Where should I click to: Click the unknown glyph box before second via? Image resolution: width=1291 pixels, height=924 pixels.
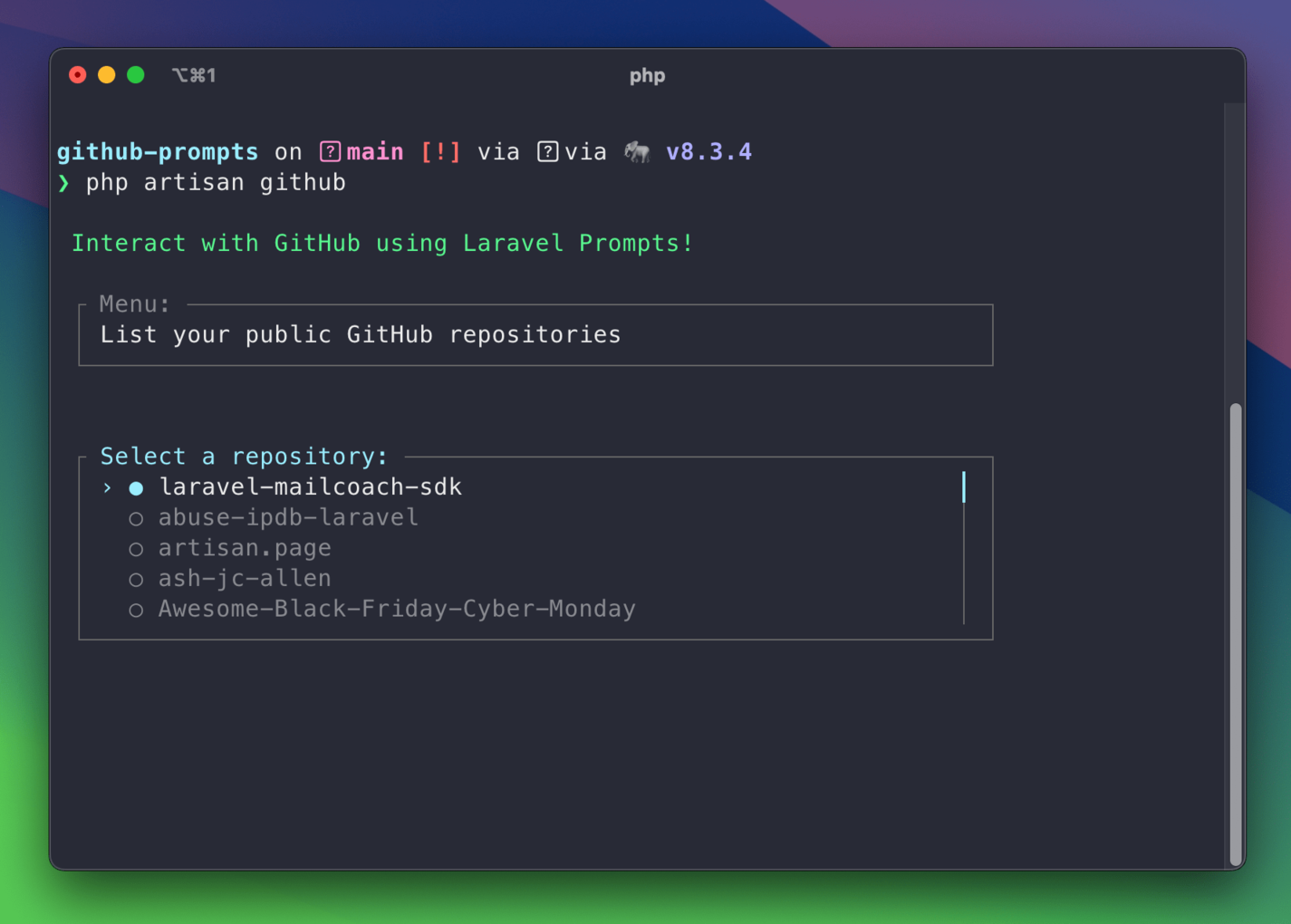tap(547, 151)
